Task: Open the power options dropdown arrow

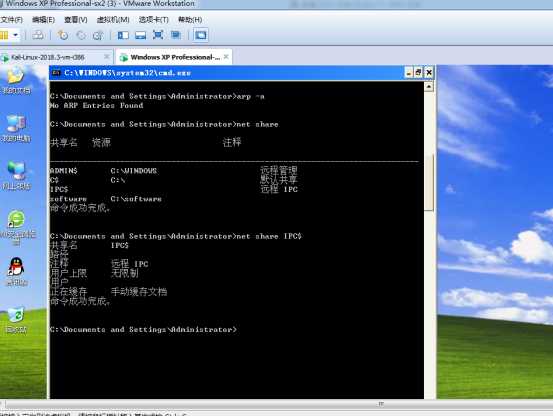Action: click(x=16, y=35)
